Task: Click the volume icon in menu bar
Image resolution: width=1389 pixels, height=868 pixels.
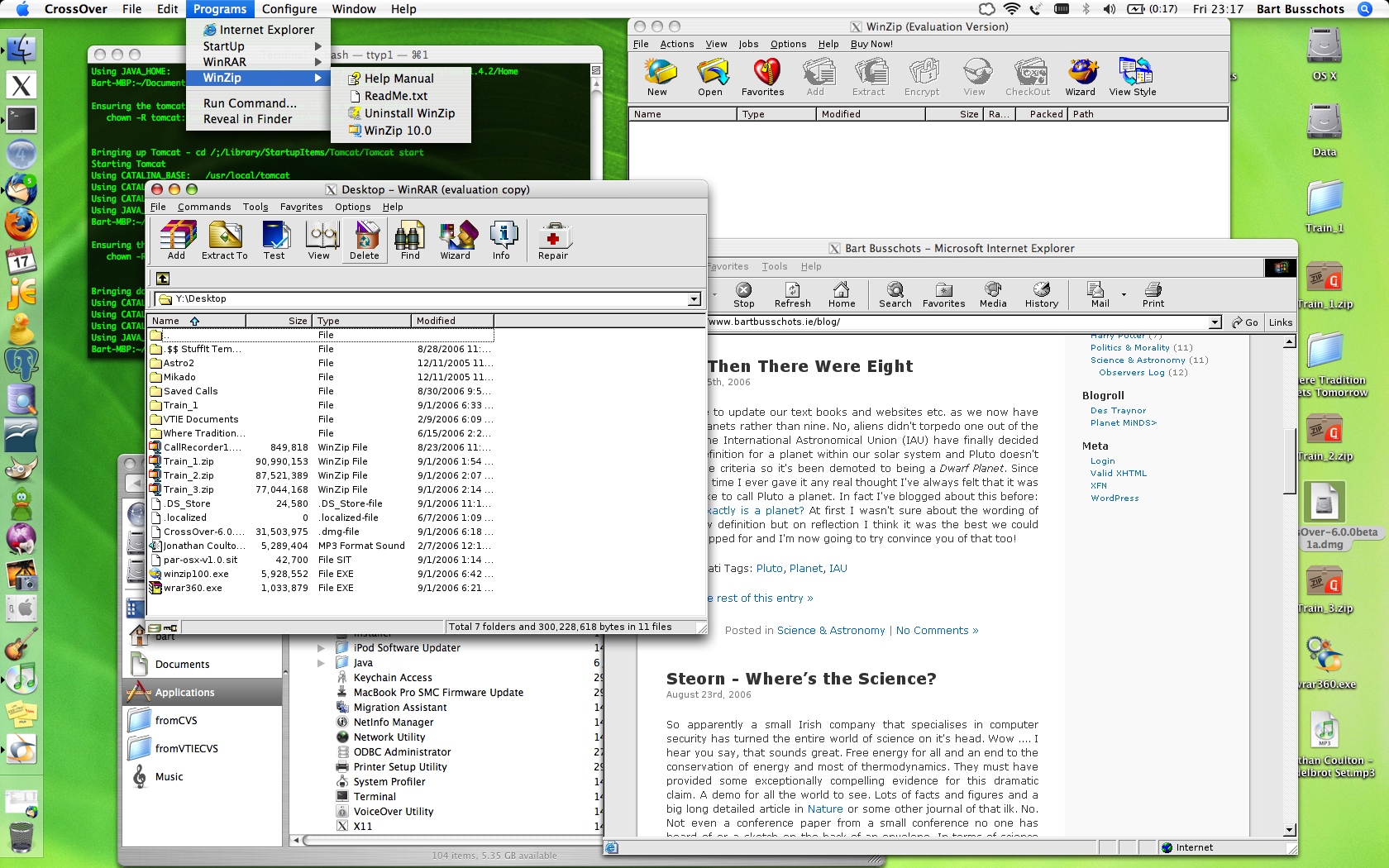Action: [x=1110, y=9]
